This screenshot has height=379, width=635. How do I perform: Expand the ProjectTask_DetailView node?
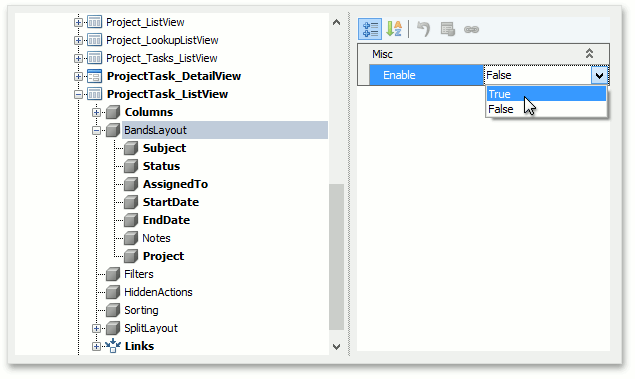click(x=78, y=76)
